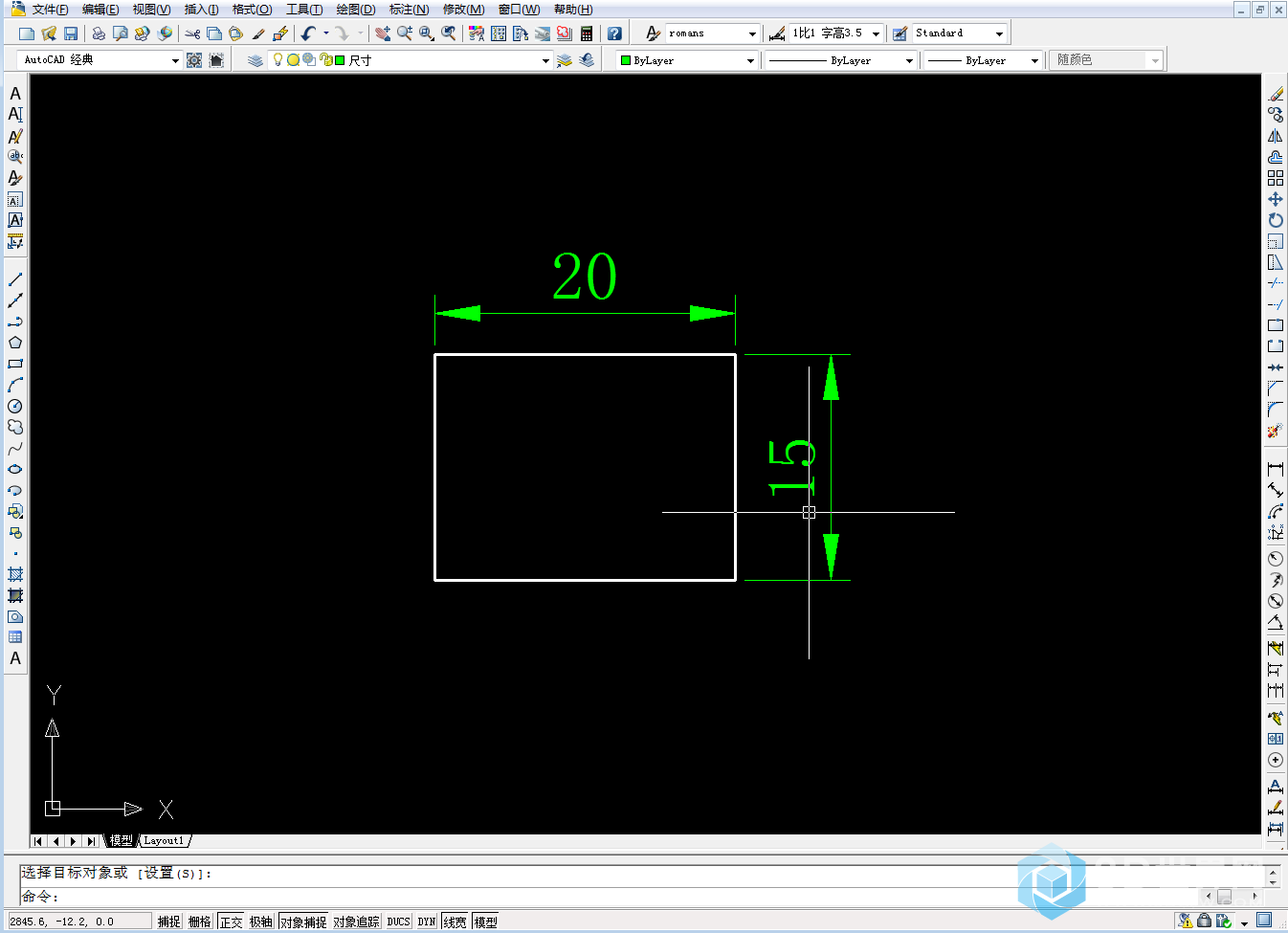The image size is (1288, 933).
Task: Toggle 正交 ortho mode
Action: tap(231, 922)
